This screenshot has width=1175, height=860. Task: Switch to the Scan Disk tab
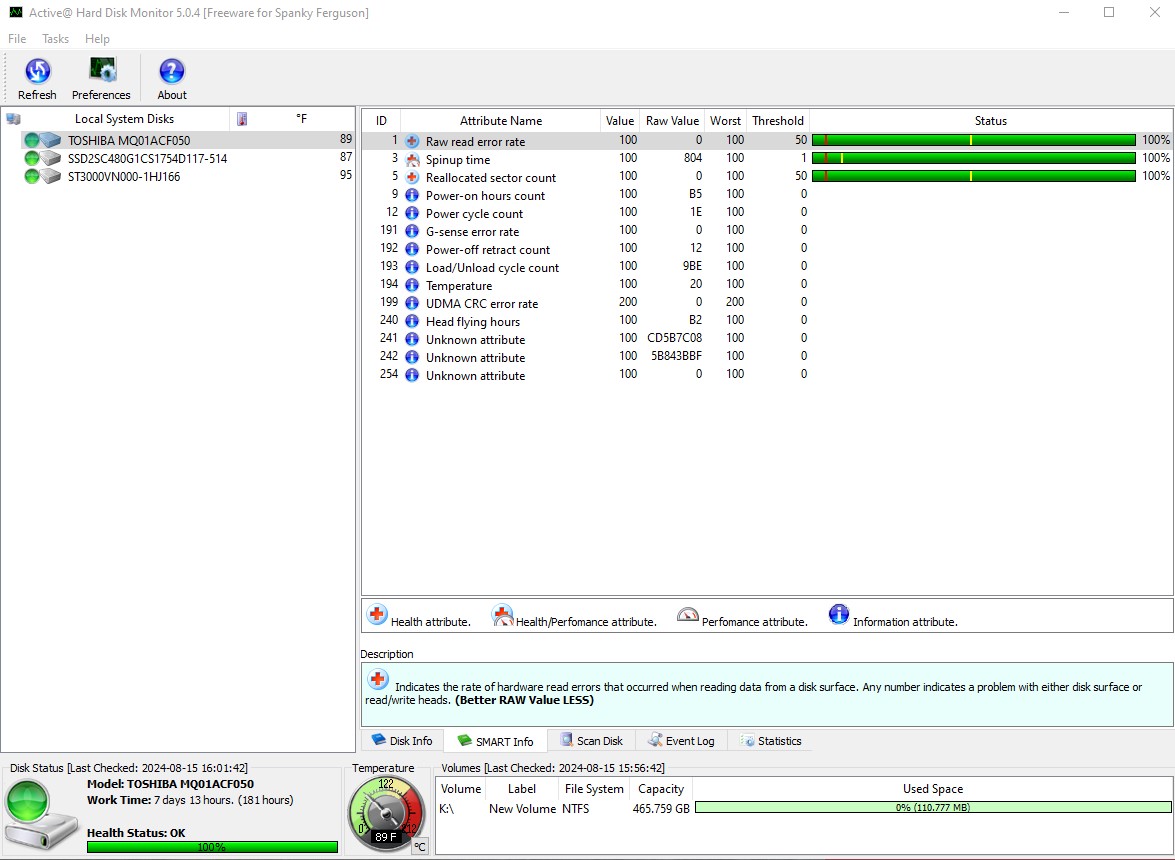point(591,740)
